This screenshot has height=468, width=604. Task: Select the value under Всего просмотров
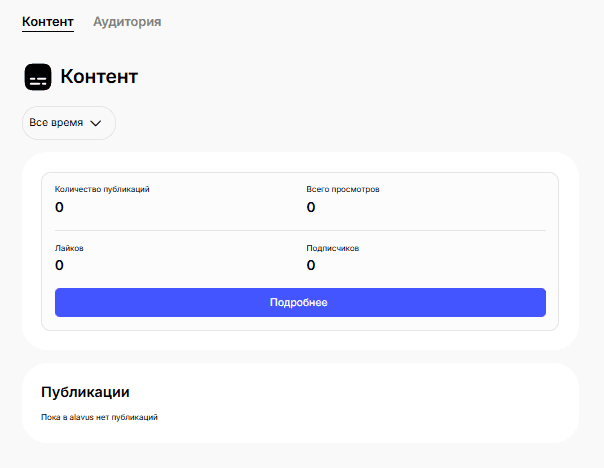(x=311, y=207)
